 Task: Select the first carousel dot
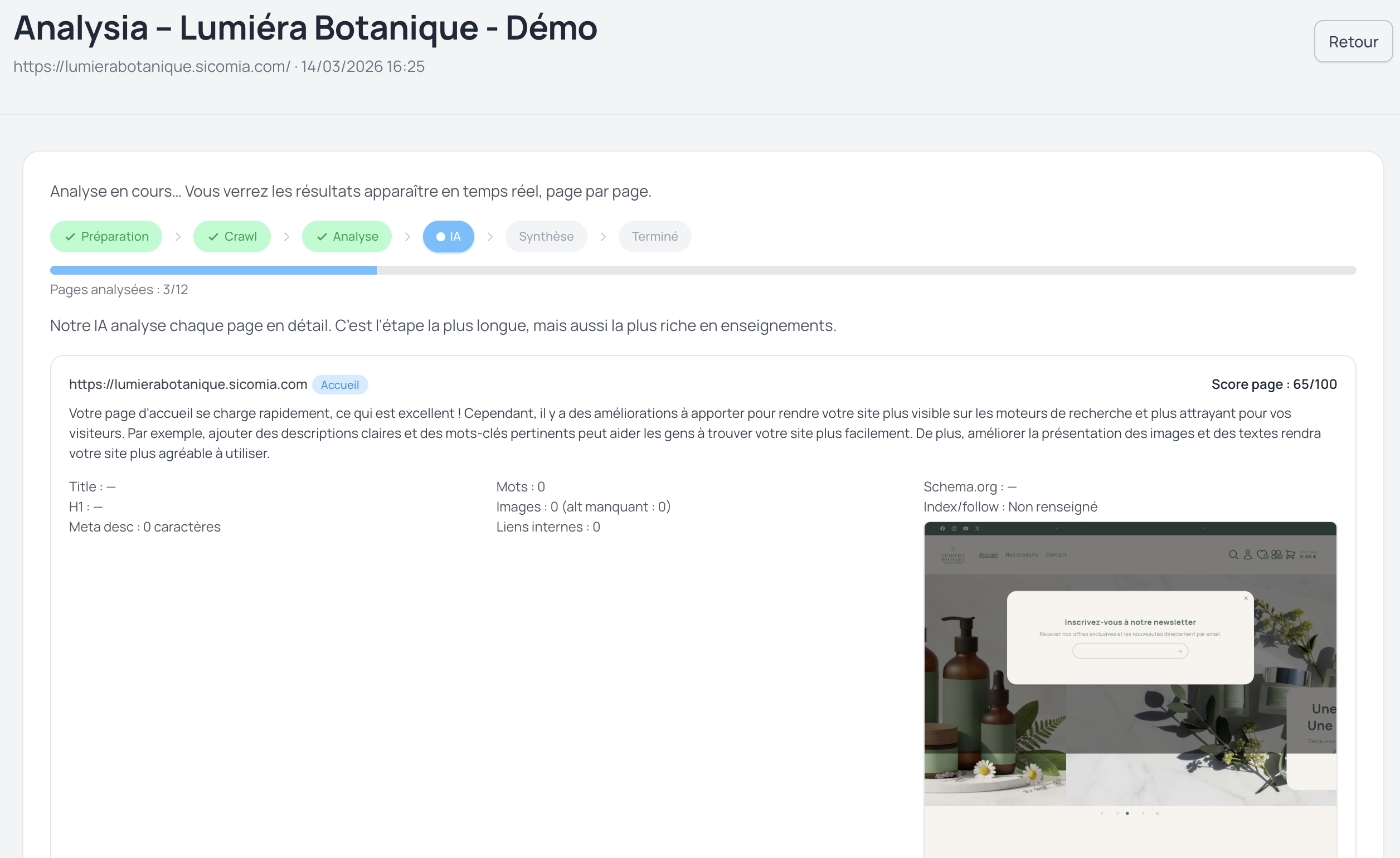point(1118,814)
